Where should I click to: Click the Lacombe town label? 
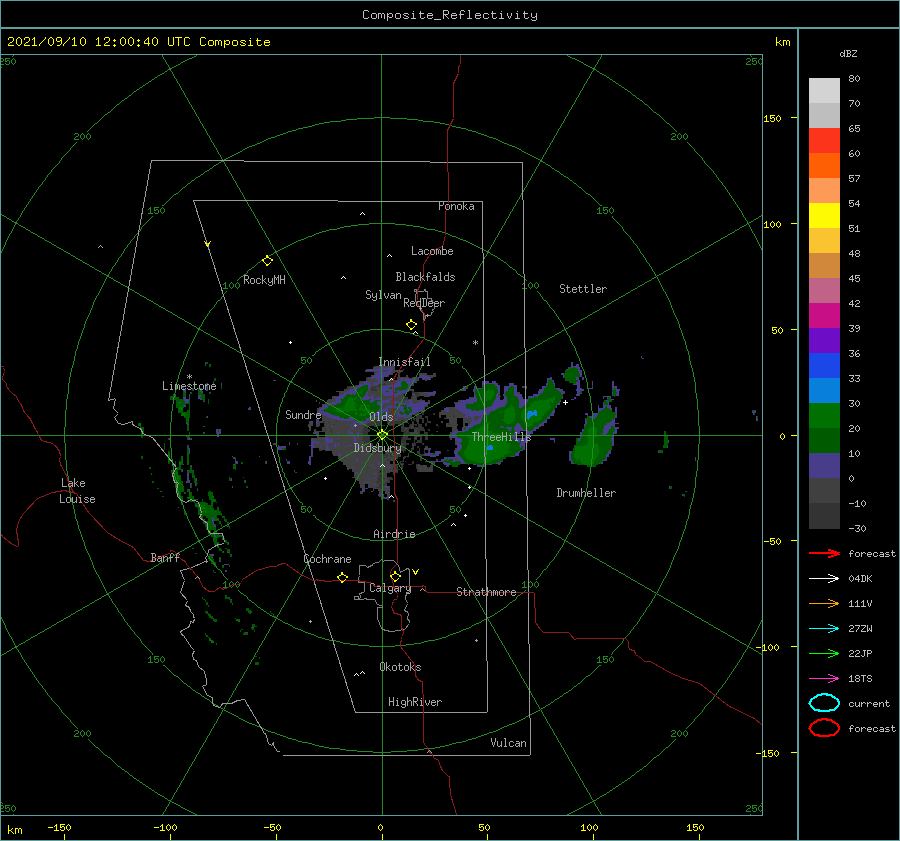pos(432,251)
